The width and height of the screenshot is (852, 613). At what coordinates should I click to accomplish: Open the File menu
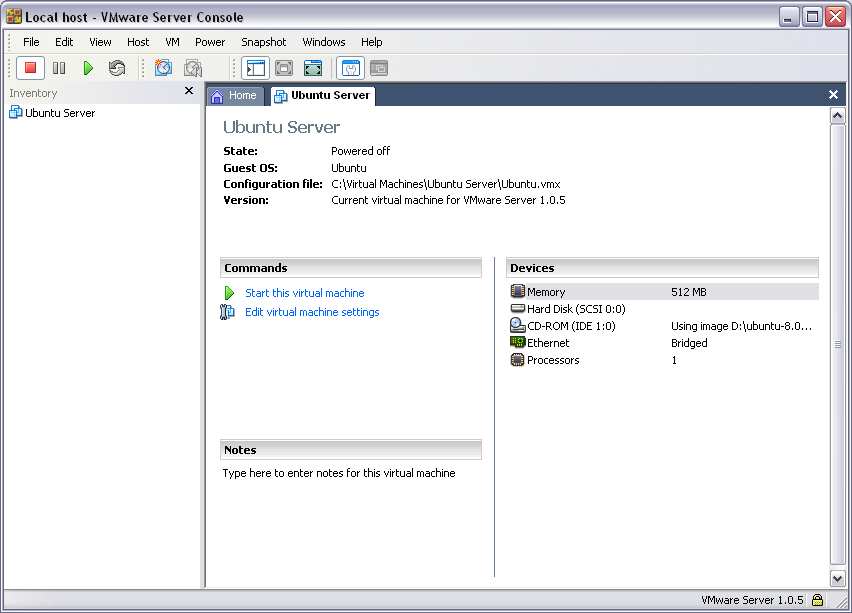coord(31,42)
